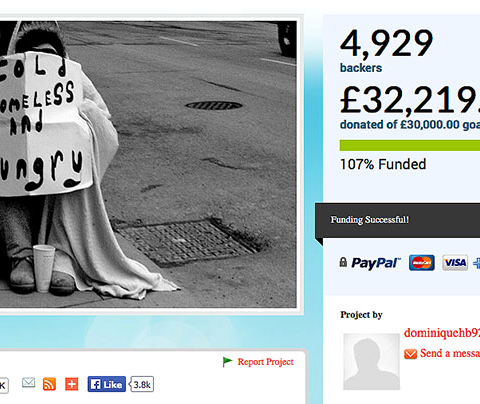Select the PayPal payment logo
Viewport: 480px width, 404px height.
tap(376, 263)
